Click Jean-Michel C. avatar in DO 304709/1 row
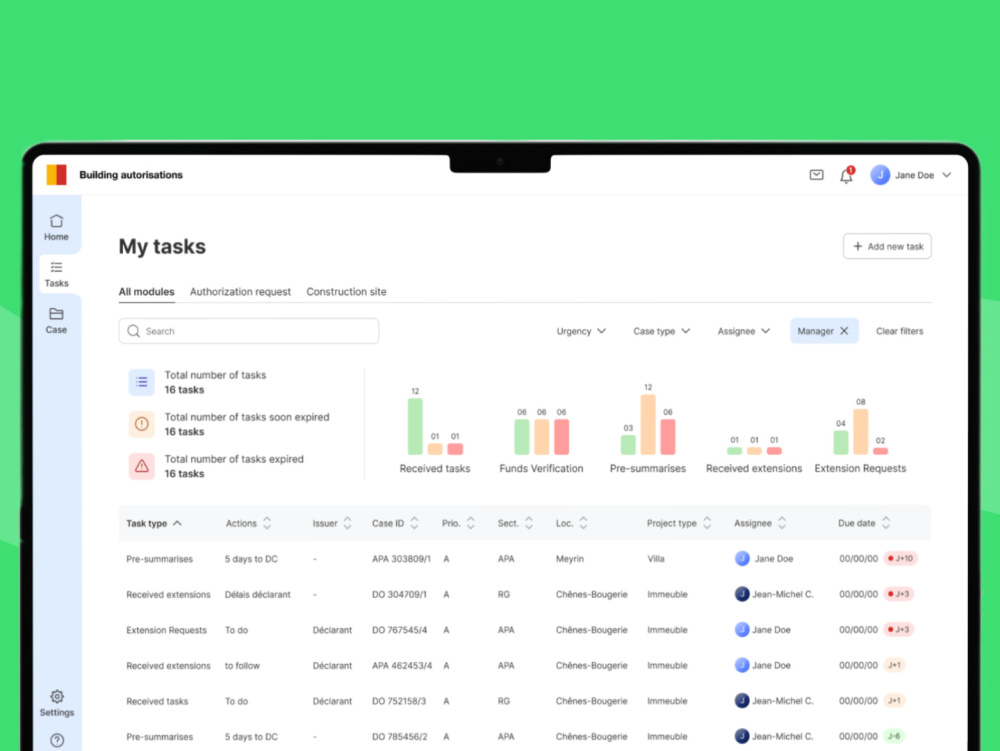 coord(742,594)
